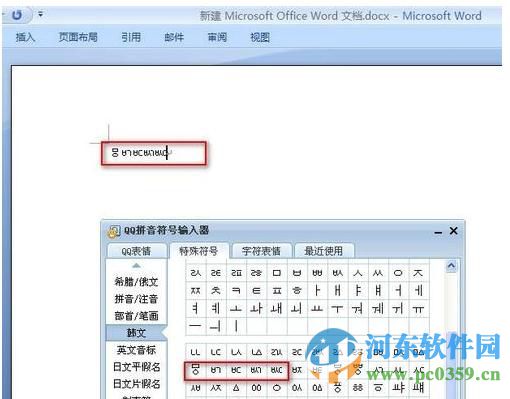Select the 韩文 category

pos(136,333)
